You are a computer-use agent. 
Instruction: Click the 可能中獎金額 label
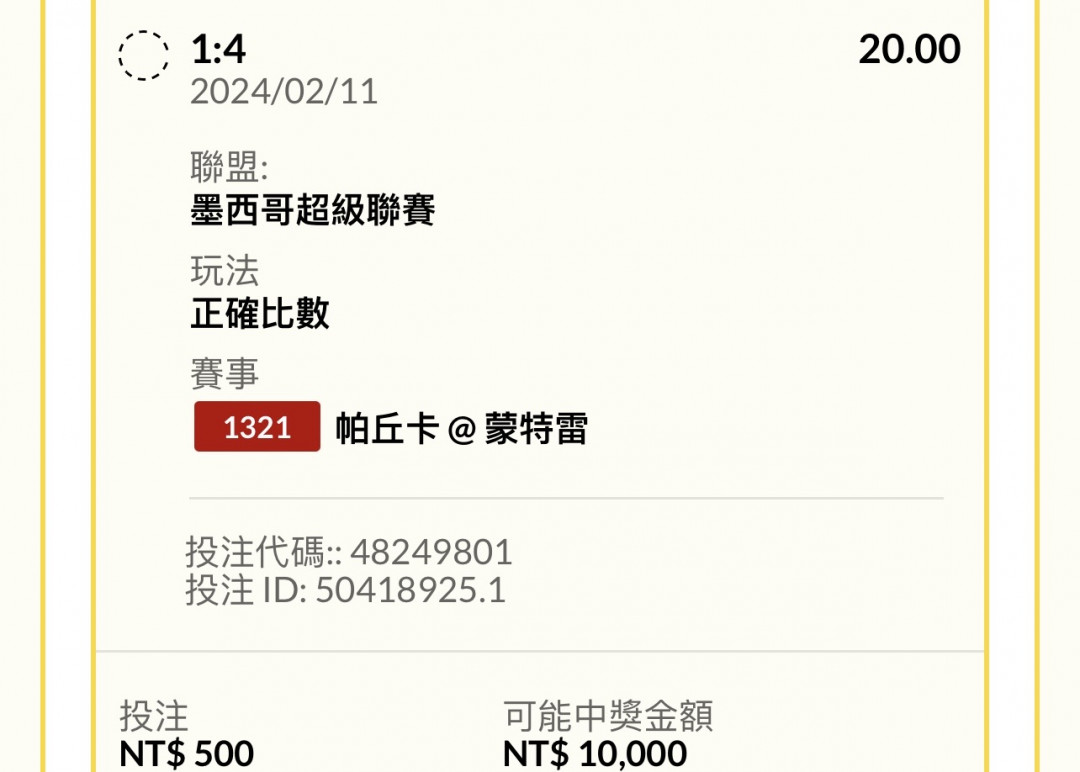pyautogui.click(x=608, y=716)
